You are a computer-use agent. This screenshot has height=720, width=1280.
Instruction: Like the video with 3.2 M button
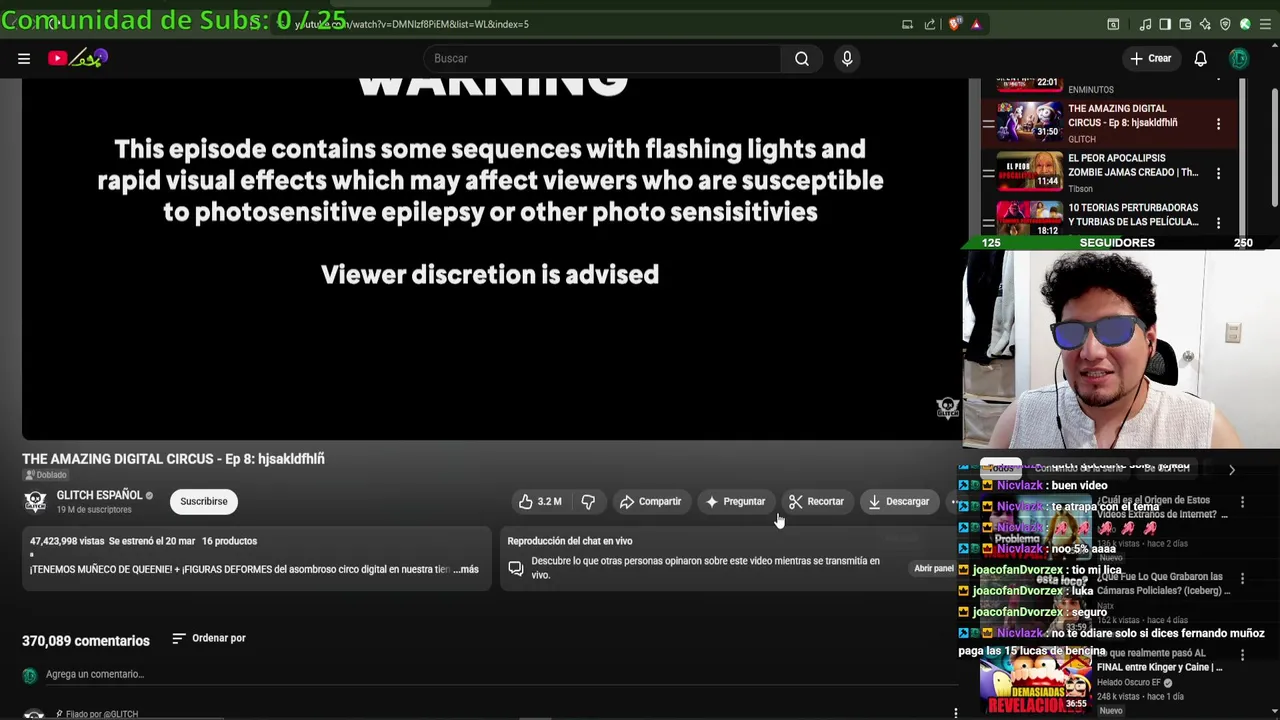(541, 502)
